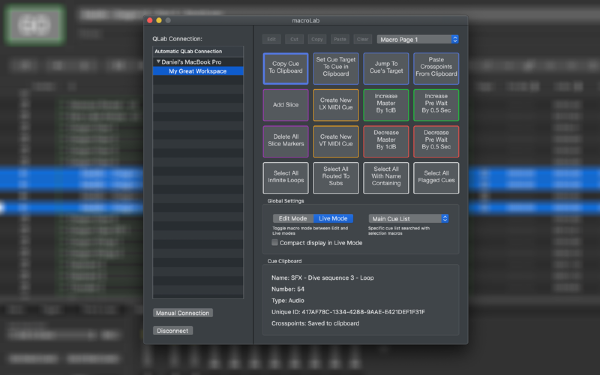Run Delete All Slice Markers macro
The height and width of the screenshot is (375, 600).
pos(285,142)
